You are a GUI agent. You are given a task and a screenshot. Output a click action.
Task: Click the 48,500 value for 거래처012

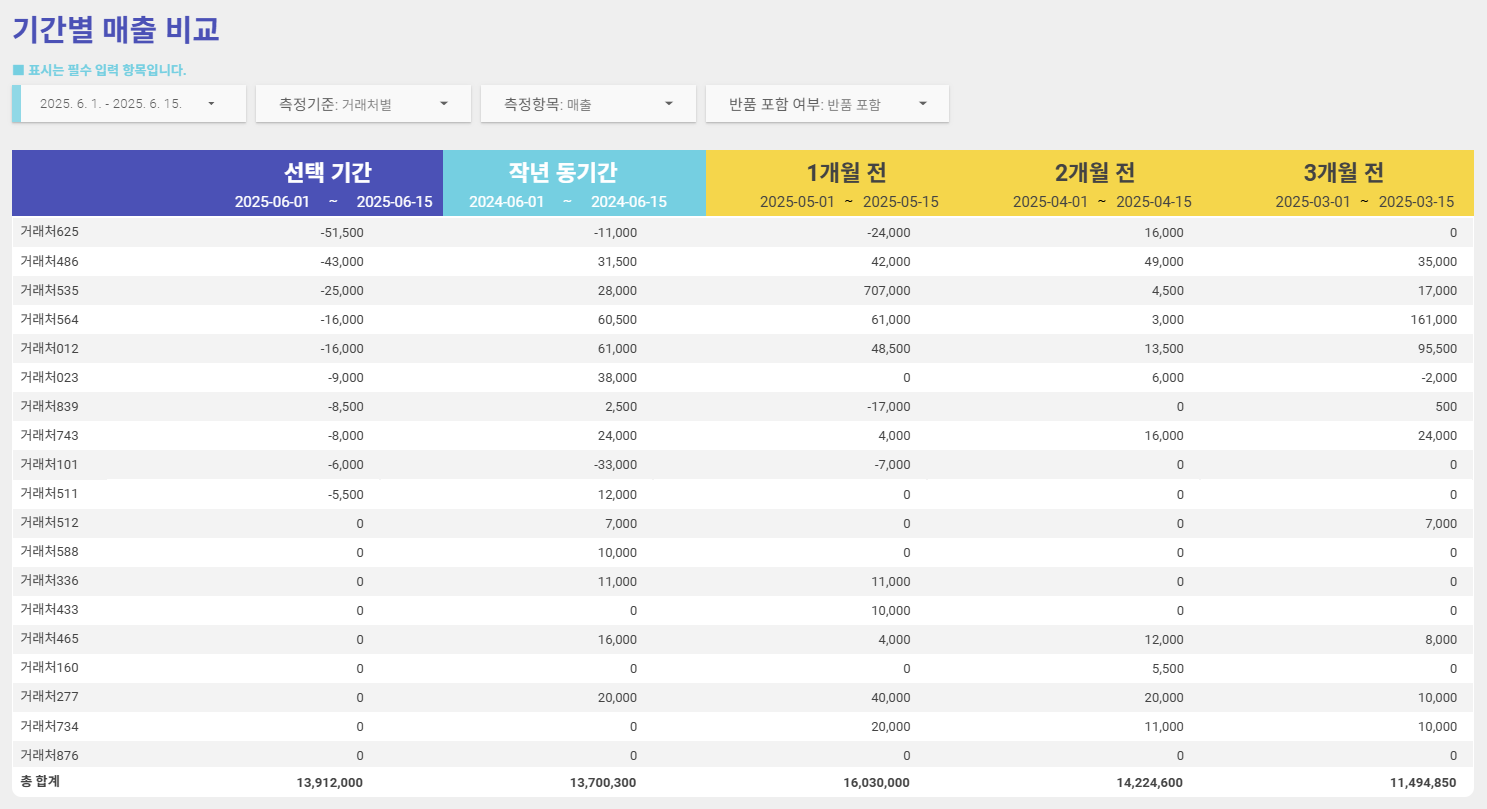pos(891,349)
